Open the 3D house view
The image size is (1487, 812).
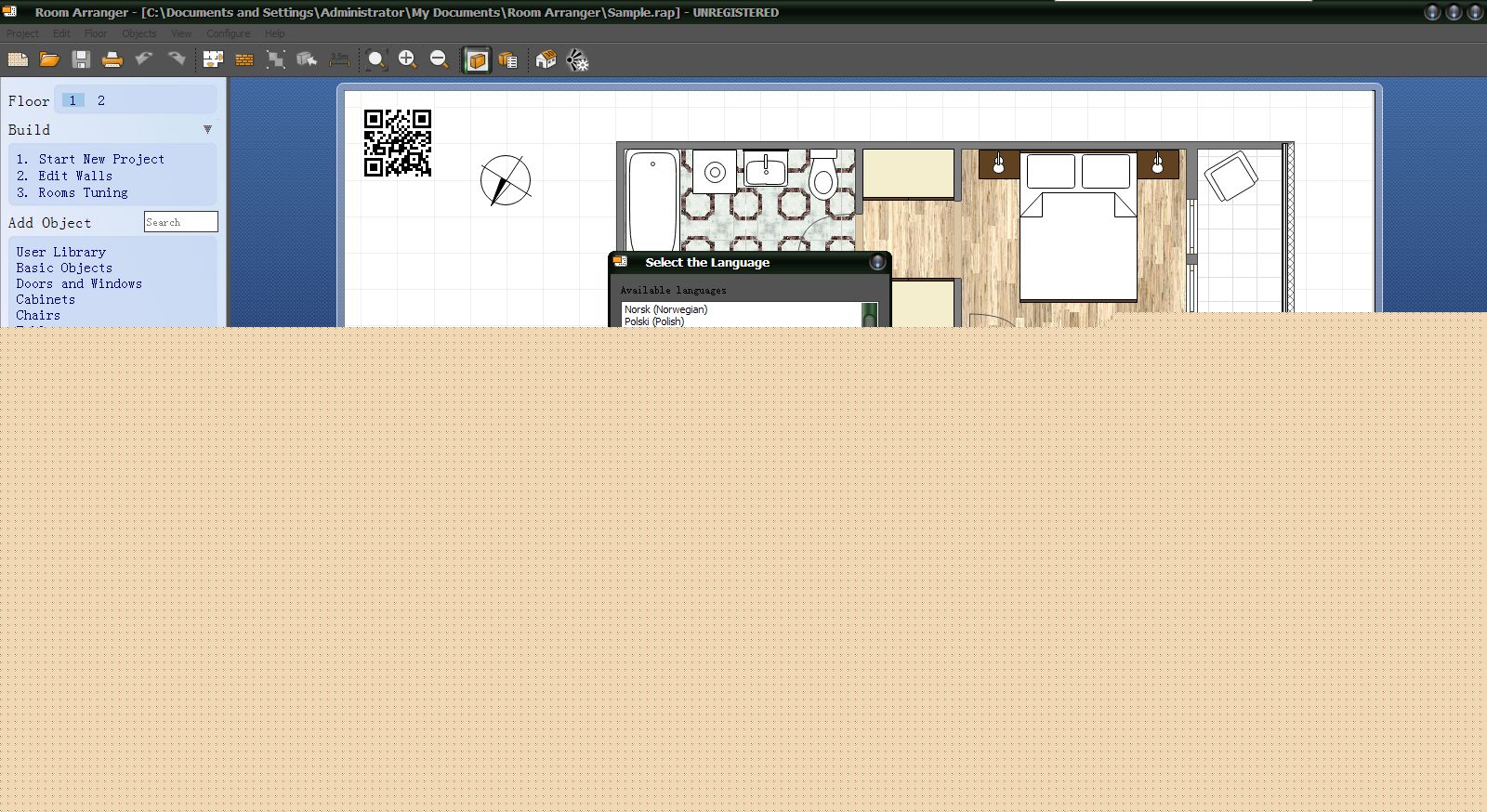[x=546, y=60]
